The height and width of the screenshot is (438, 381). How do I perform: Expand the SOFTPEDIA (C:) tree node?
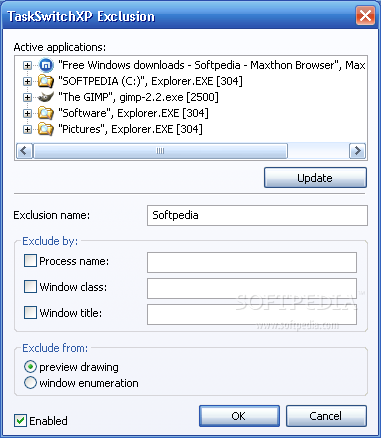pos(27,81)
